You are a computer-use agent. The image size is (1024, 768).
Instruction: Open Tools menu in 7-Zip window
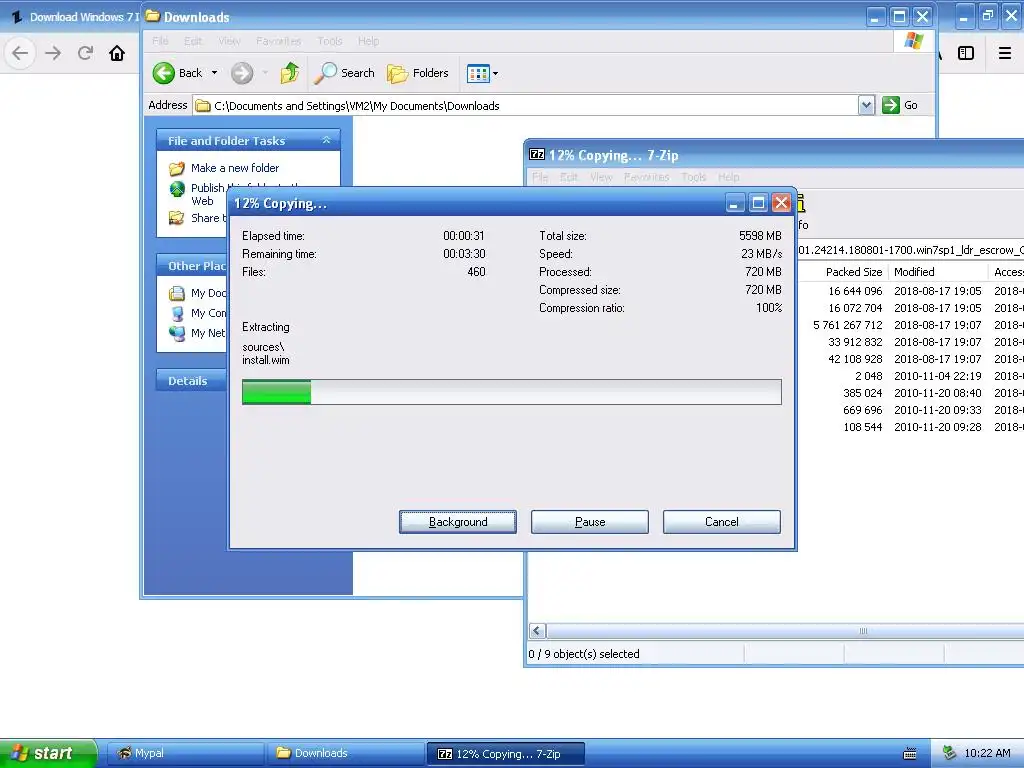694,177
